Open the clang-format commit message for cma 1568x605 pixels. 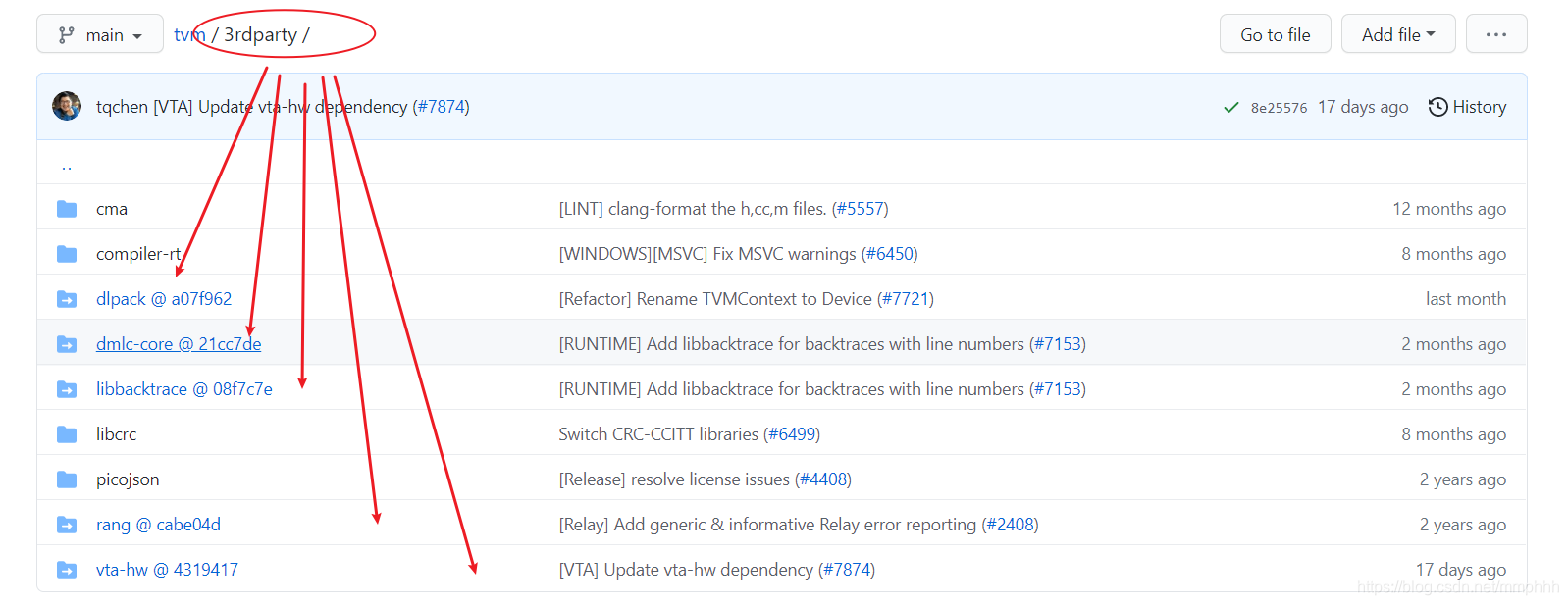coord(693,209)
